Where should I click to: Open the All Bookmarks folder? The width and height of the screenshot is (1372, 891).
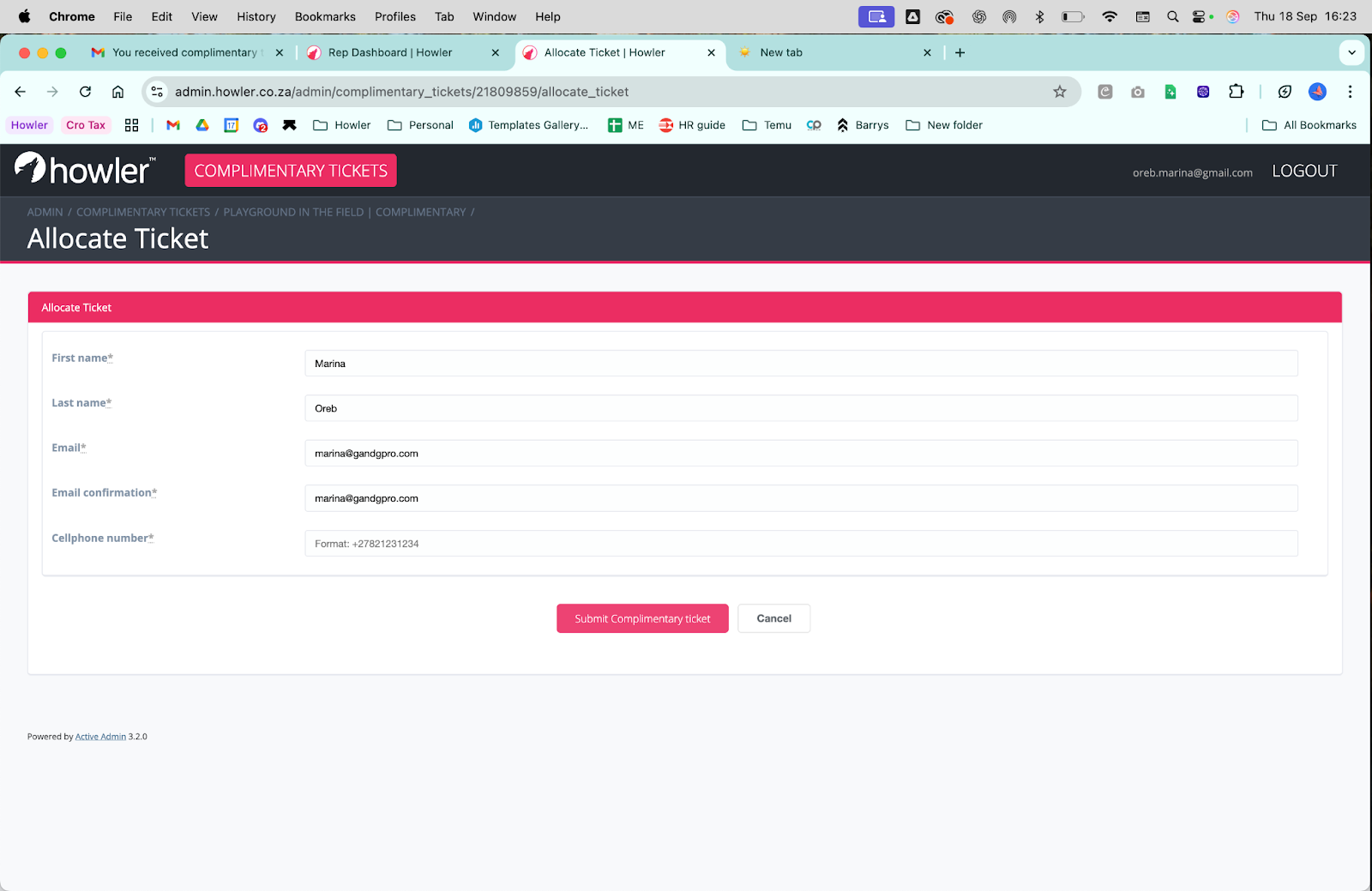point(1309,125)
